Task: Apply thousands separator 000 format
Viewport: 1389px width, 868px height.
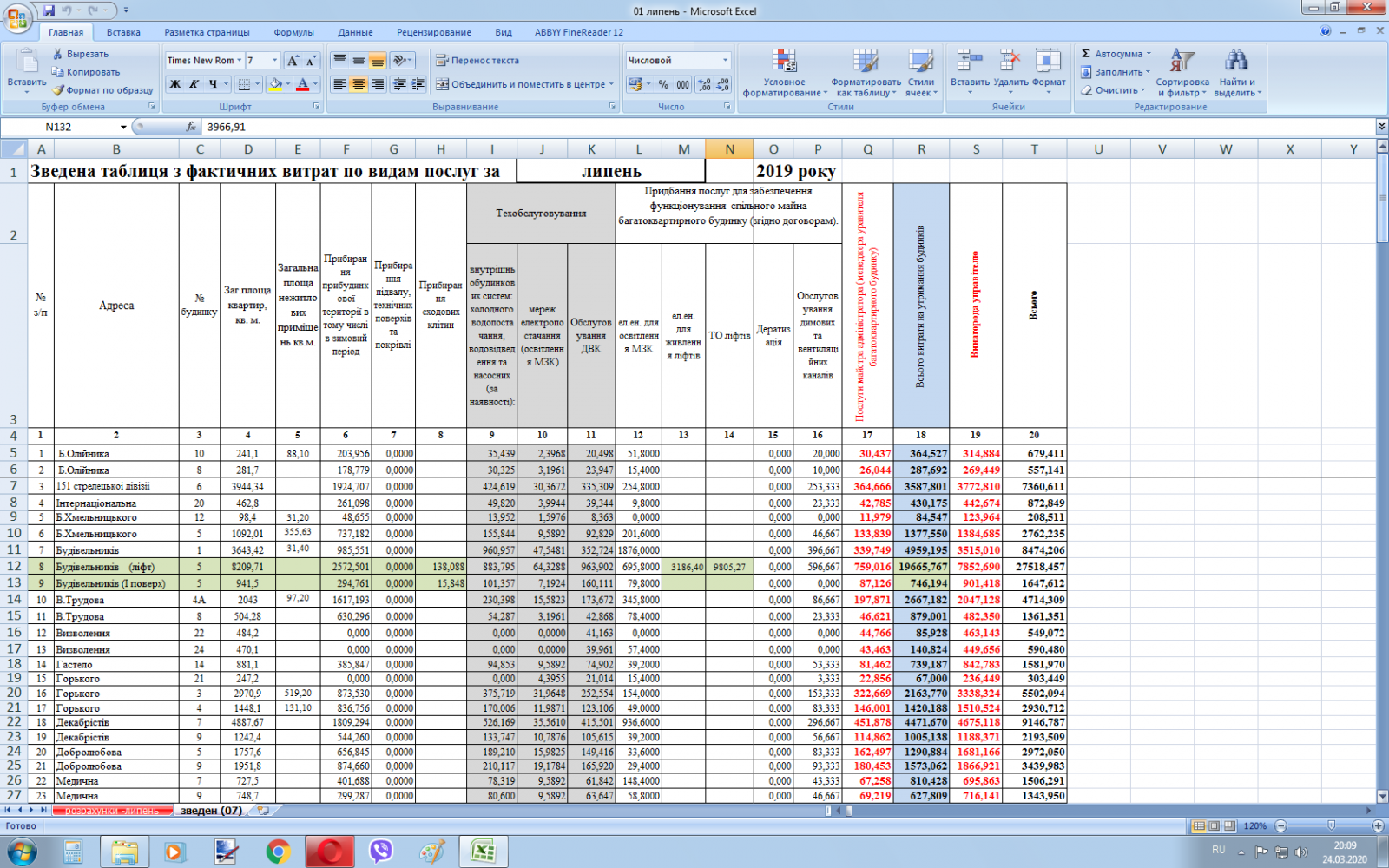Action: tap(683, 84)
